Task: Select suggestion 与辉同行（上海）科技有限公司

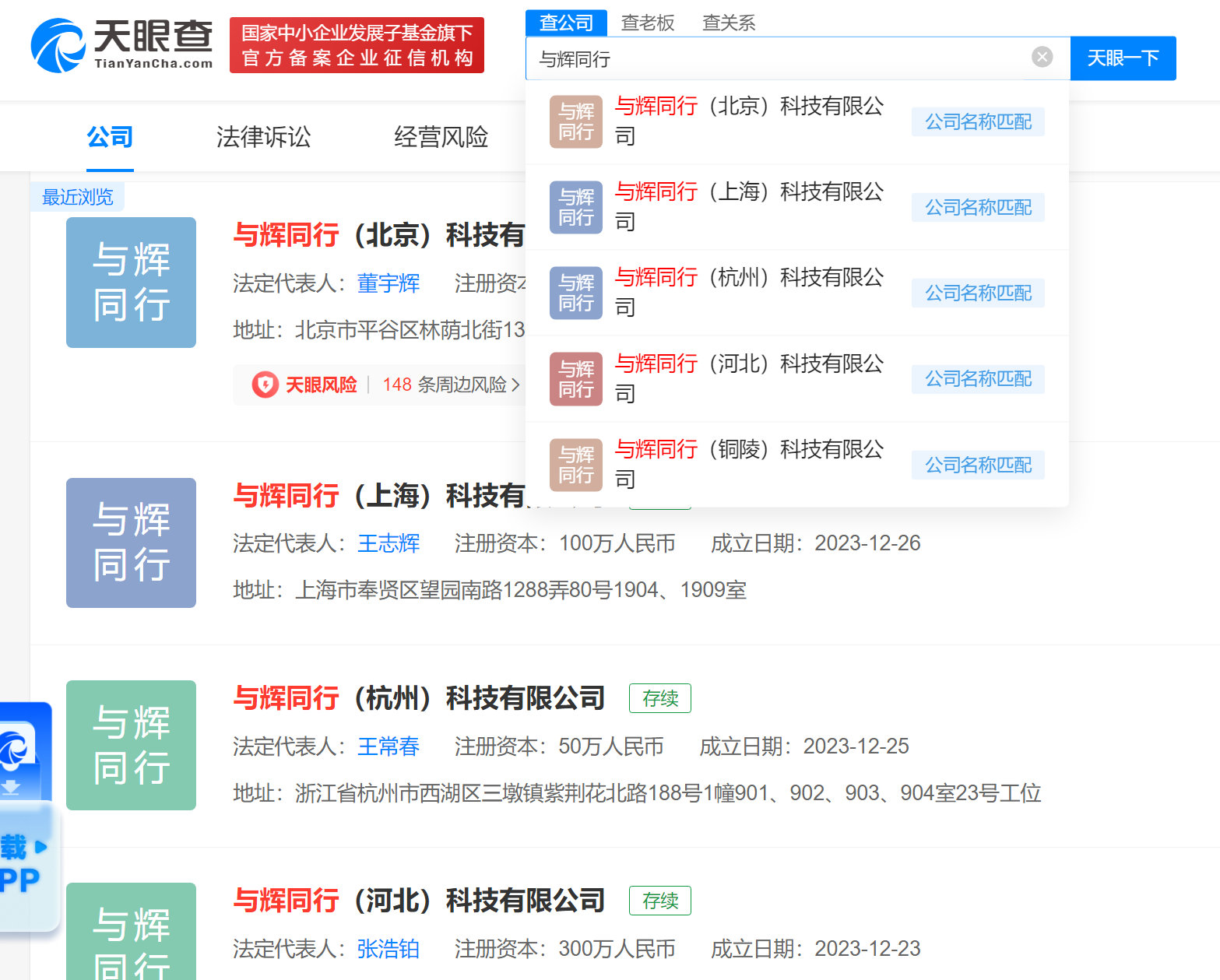Action: (797, 207)
